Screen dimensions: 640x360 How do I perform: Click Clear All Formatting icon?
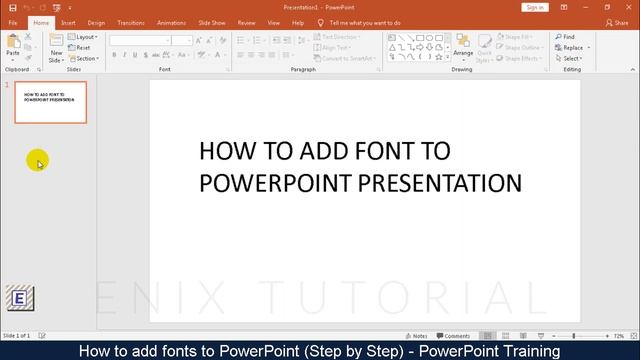coord(223,40)
